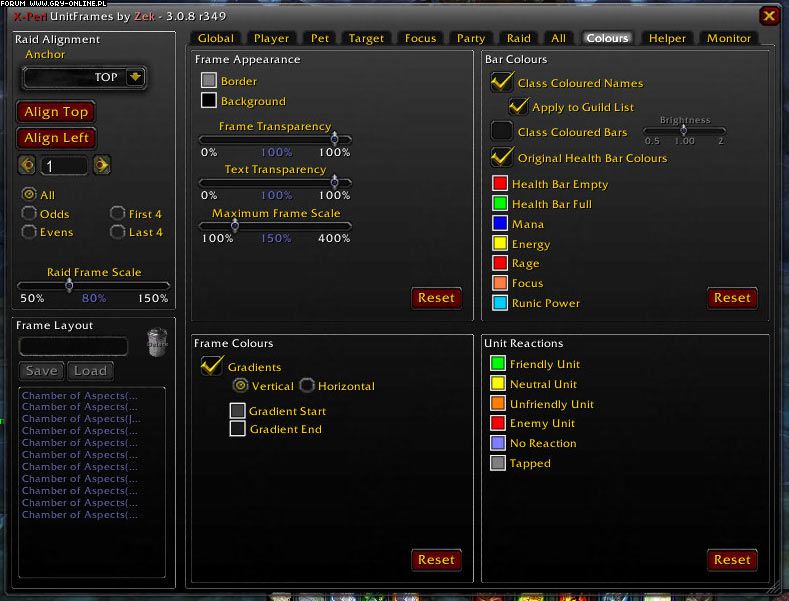Close the X-Perl options window
This screenshot has height=601, width=789.
coord(768,16)
